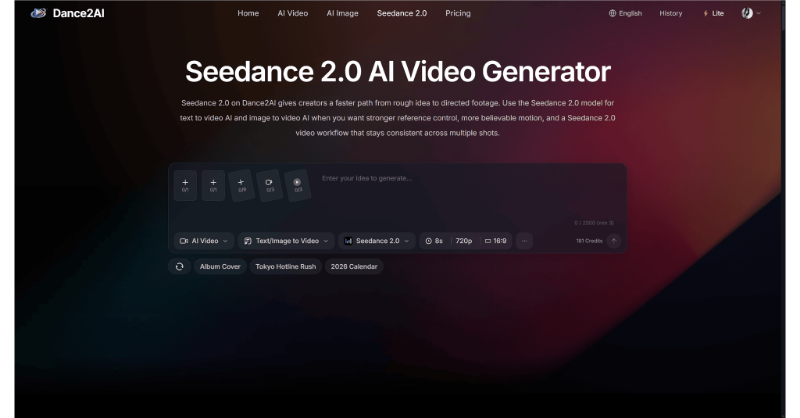Click the up-arrow generate button
This screenshot has width=800, height=418.
(x=614, y=241)
